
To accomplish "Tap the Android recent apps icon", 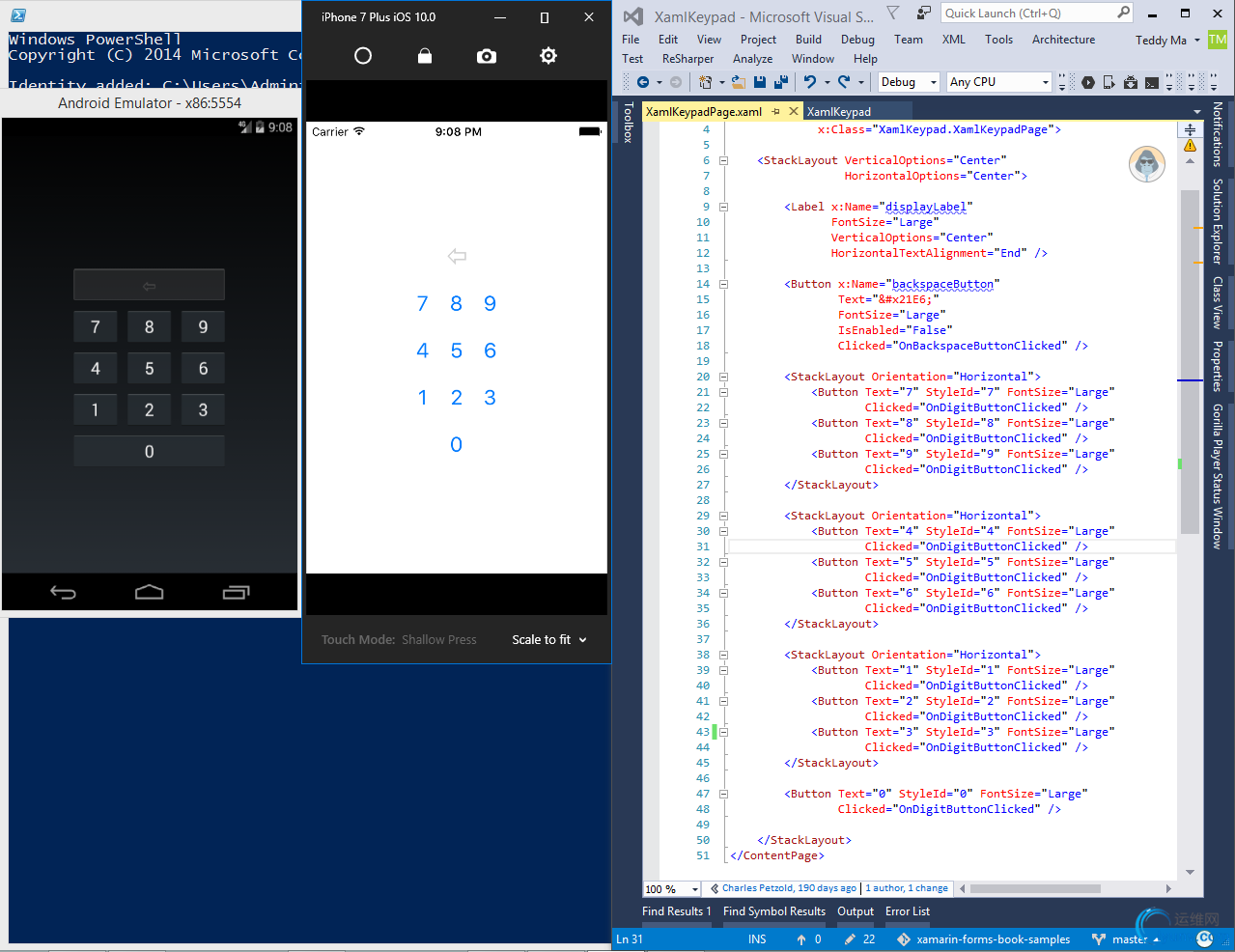I will coord(236,592).
